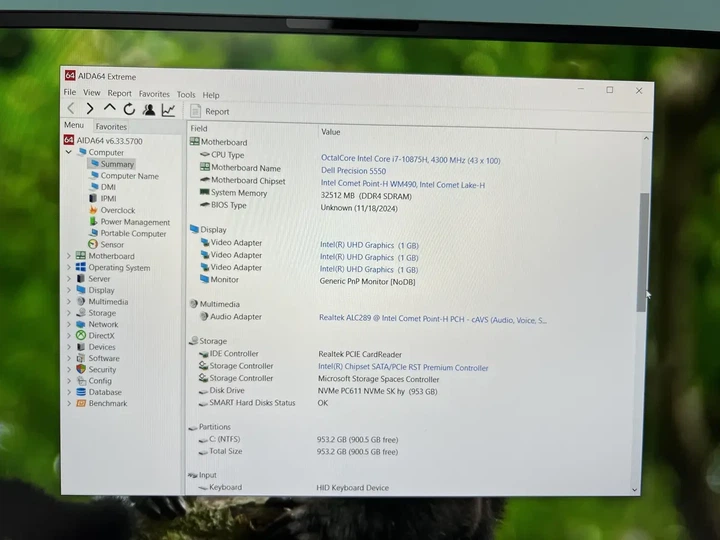Image resolution: width=720 pixels, height=540 pixels.
Task: Click the DirectX Xbox icon
Action: pyautogui.click(x=81, y=336)
